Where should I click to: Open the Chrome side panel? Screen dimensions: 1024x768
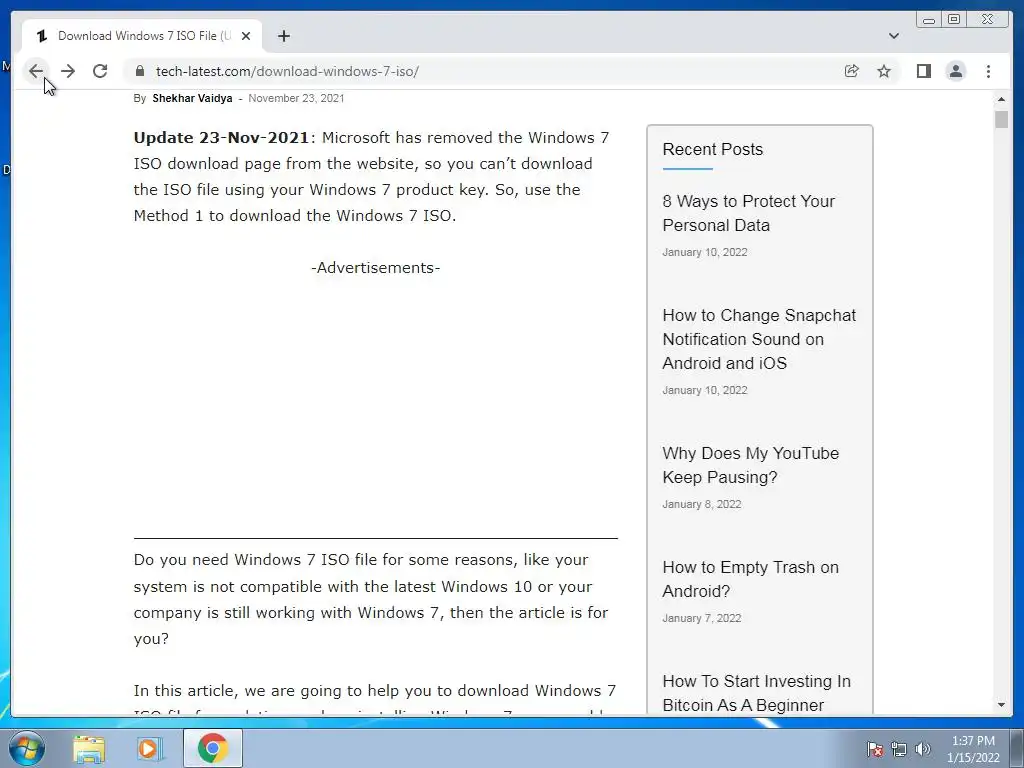tap(923, 71)
